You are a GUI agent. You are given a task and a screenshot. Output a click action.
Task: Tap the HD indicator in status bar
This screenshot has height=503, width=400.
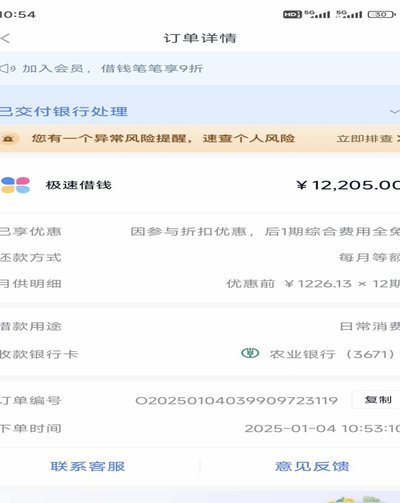(292, 14)
